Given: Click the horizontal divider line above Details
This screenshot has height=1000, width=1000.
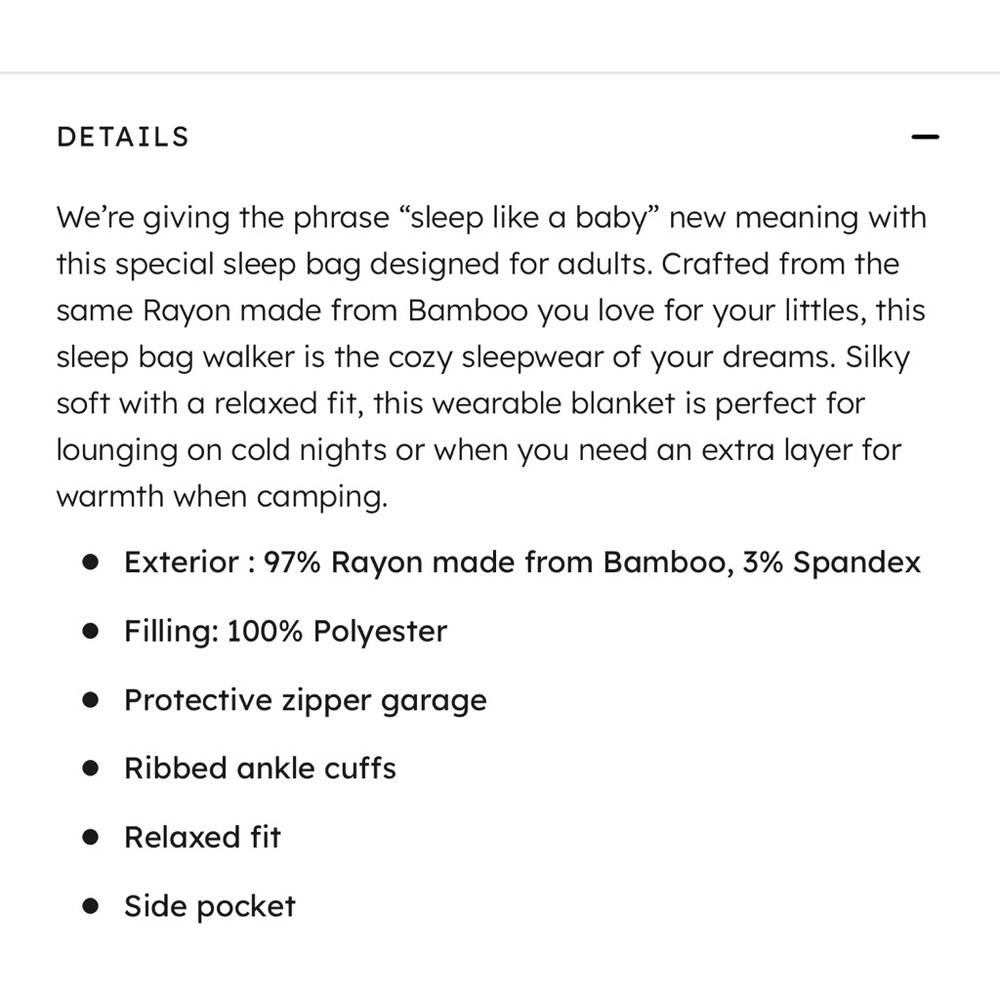Looking at the screenshot, I should coord(500,73).
